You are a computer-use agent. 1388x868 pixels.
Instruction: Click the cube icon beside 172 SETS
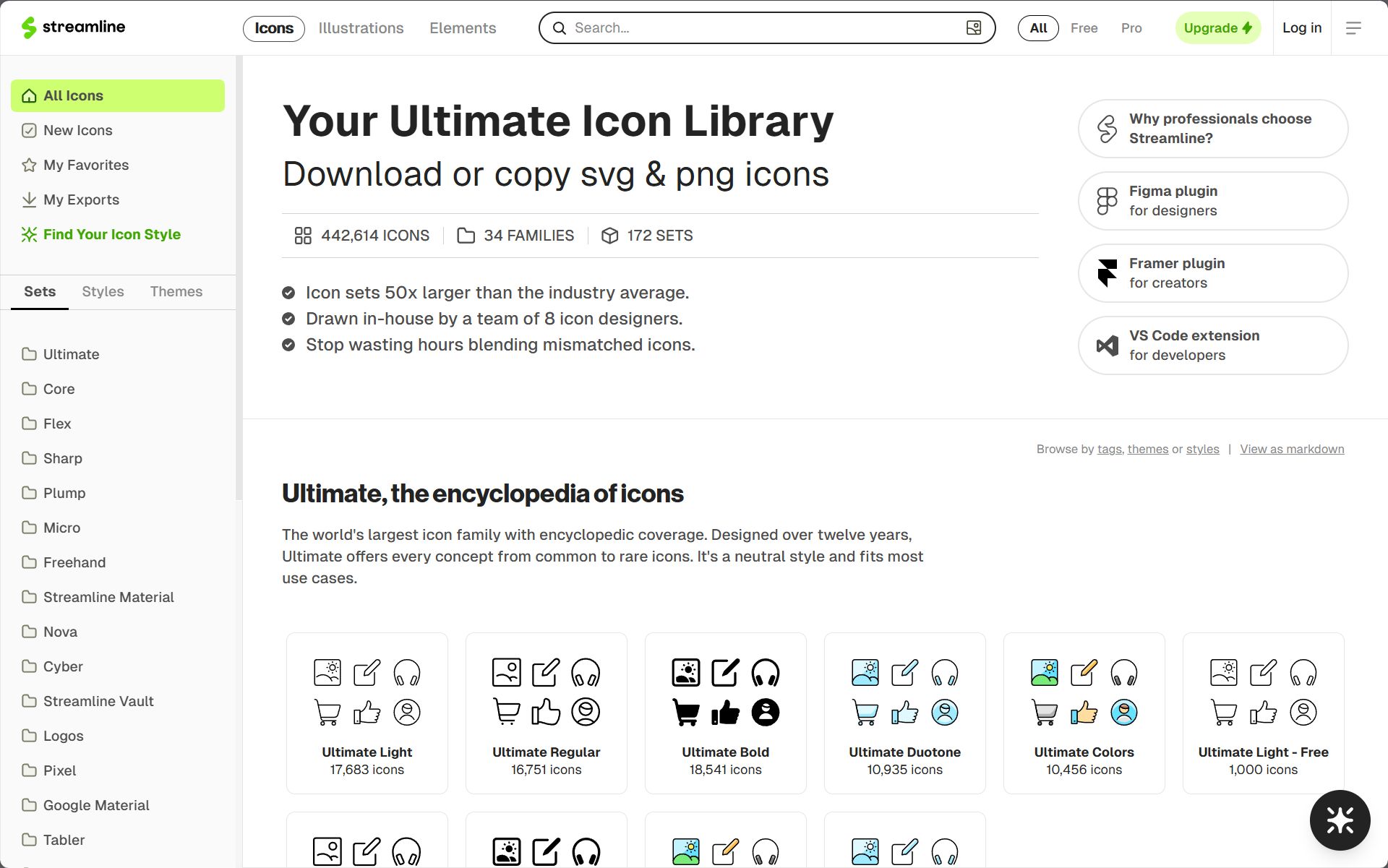[609, 236]
